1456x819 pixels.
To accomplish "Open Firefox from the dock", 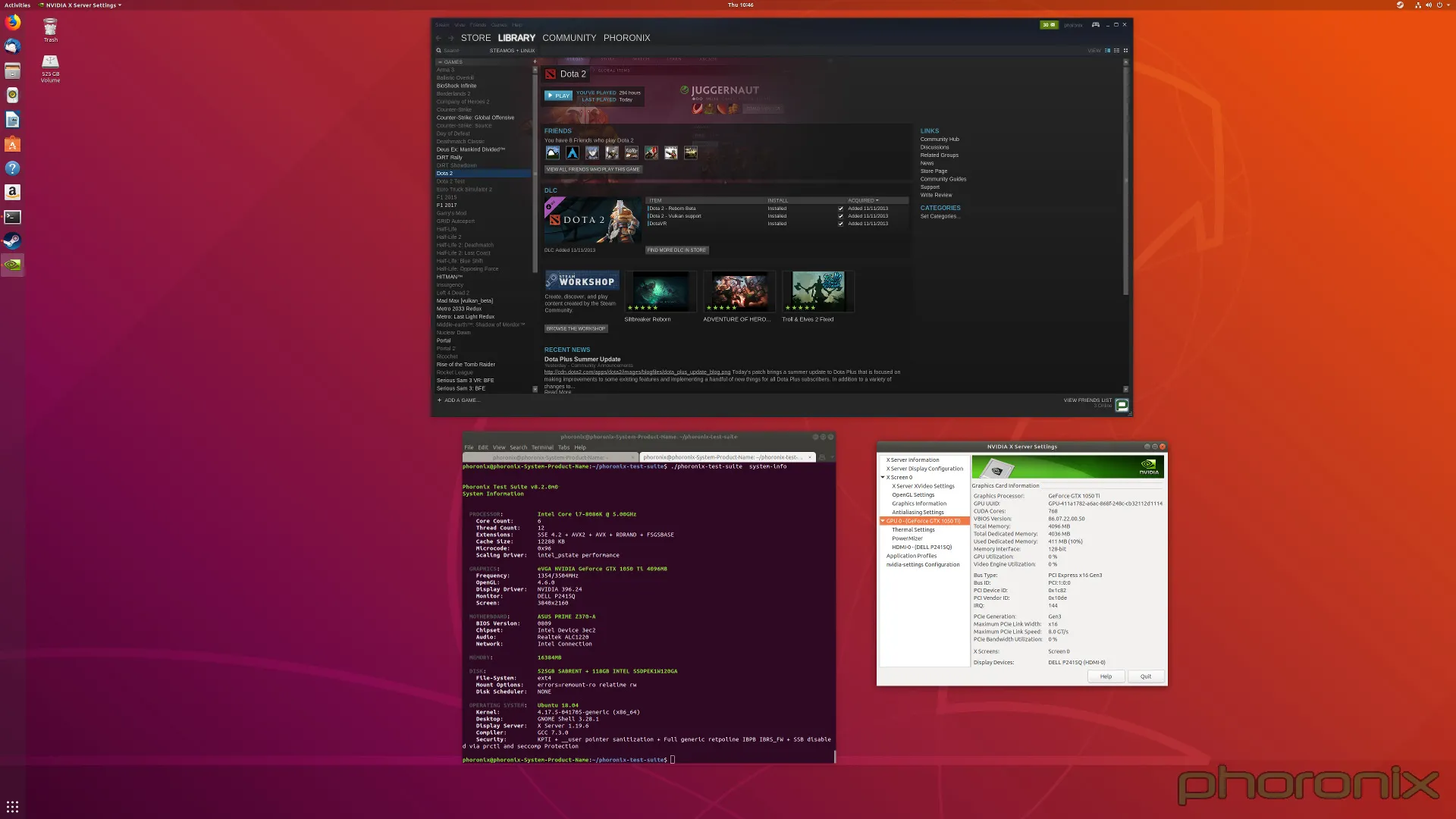I will pos(12,22).
